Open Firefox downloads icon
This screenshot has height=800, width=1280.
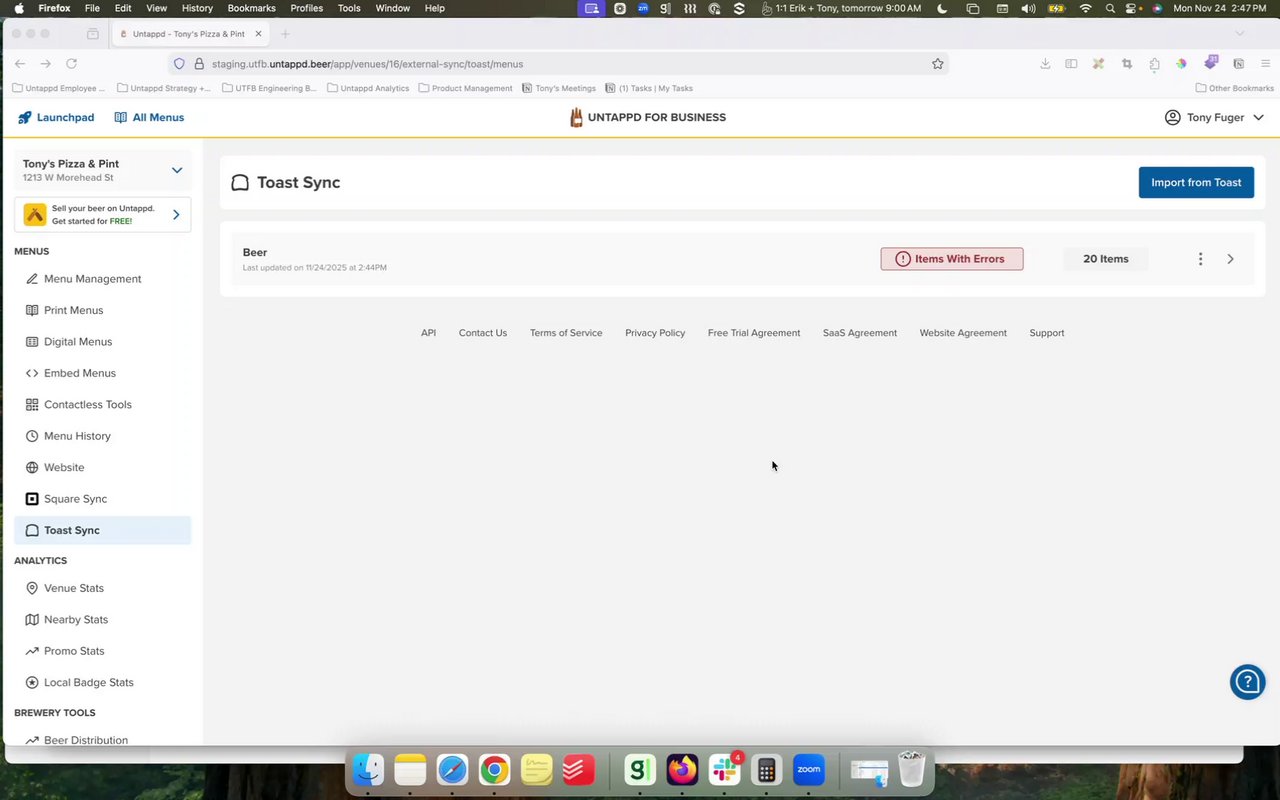point(1045,64)
